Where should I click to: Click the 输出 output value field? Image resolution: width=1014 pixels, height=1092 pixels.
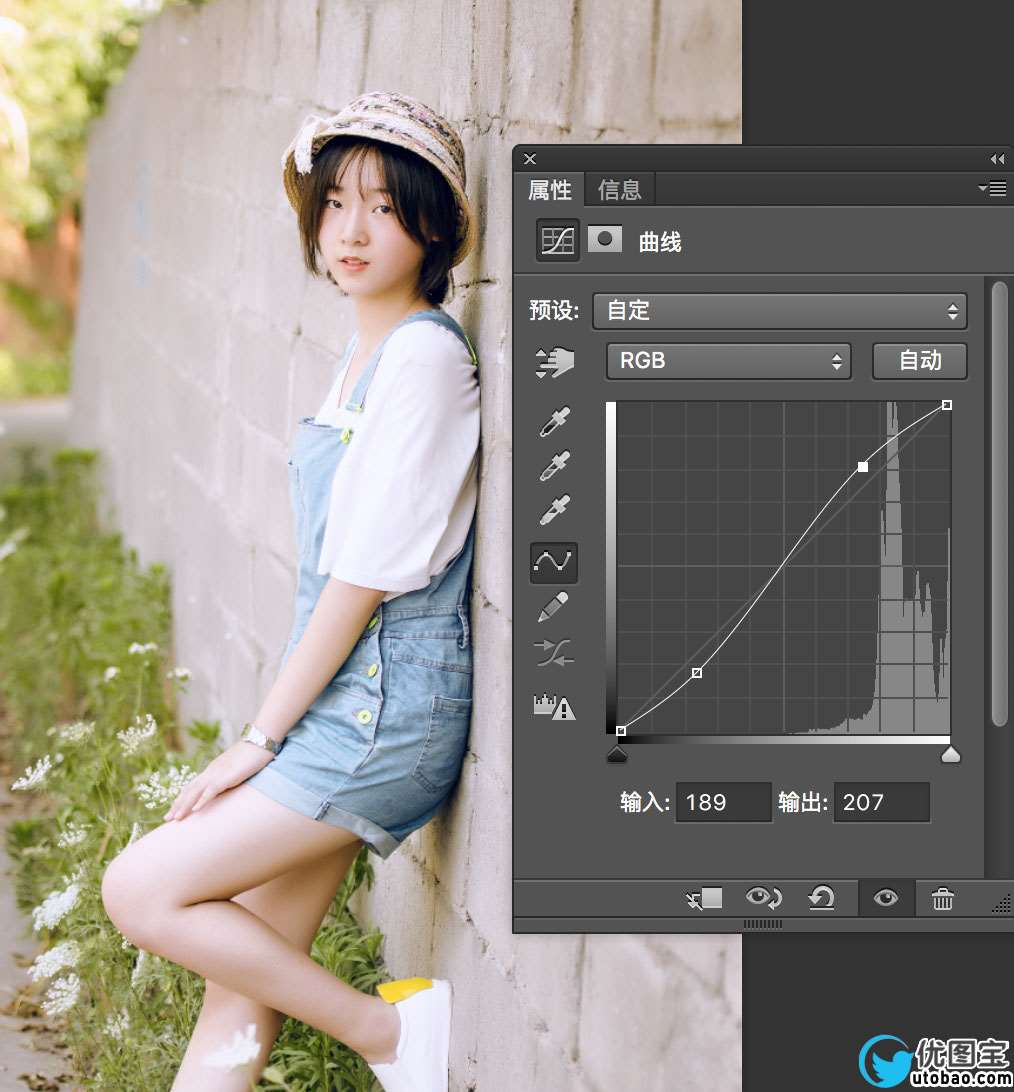click(882, 802)
